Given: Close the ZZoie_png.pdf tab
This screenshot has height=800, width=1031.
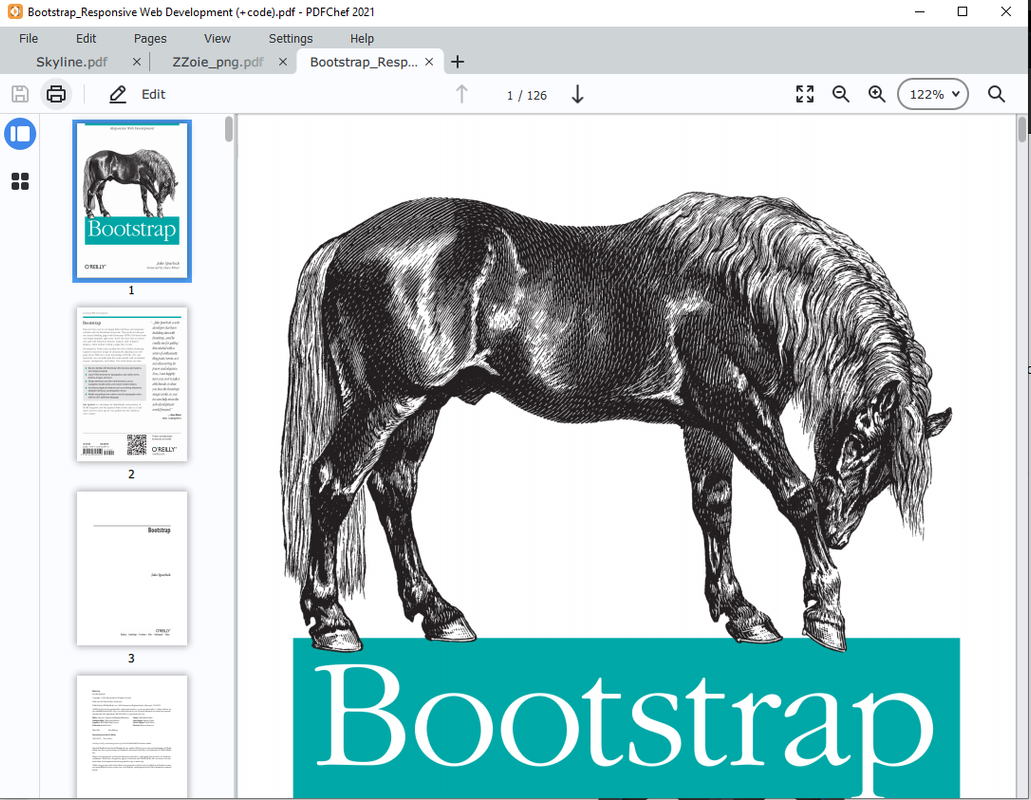Looking at the screenshot, I should [x=283, y=62].
